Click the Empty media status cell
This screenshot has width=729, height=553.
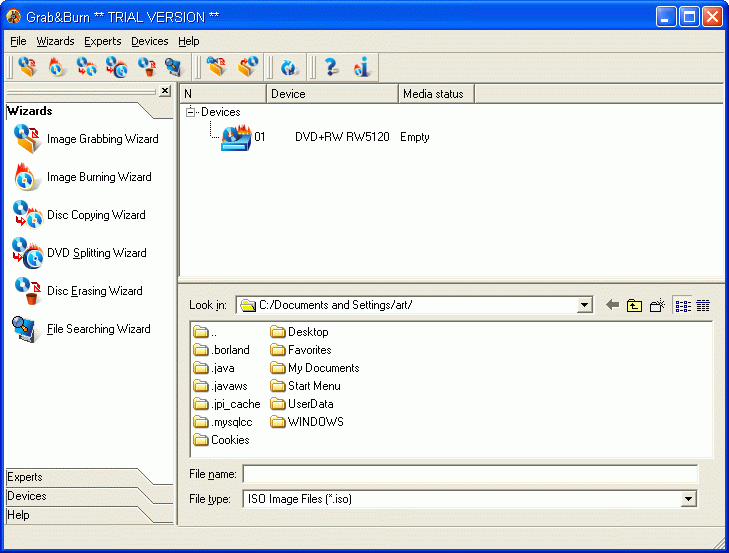(415, 137)
